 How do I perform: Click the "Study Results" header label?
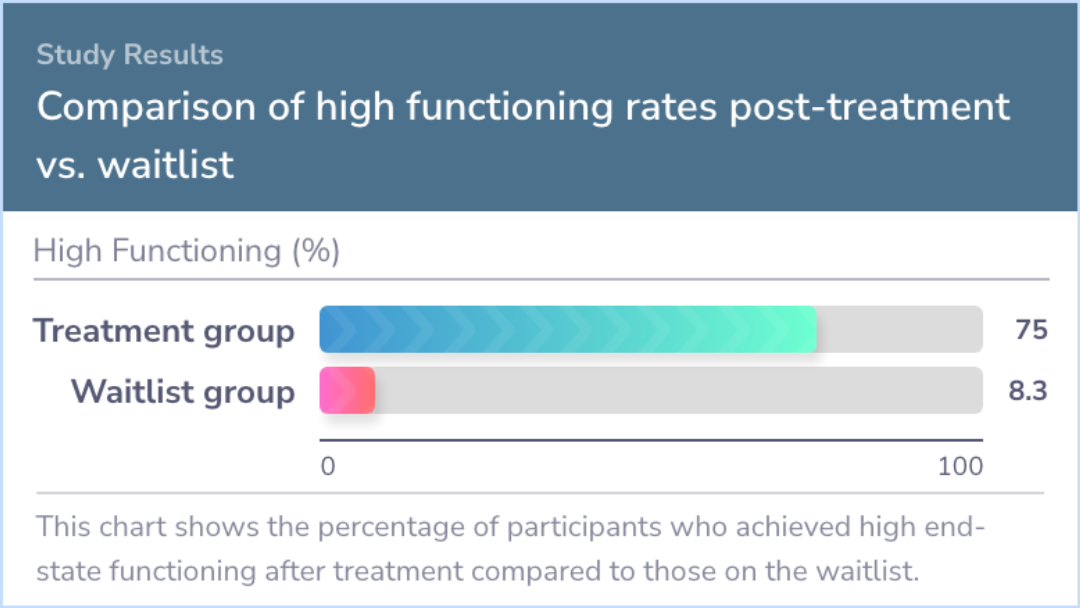pos(130,54)
